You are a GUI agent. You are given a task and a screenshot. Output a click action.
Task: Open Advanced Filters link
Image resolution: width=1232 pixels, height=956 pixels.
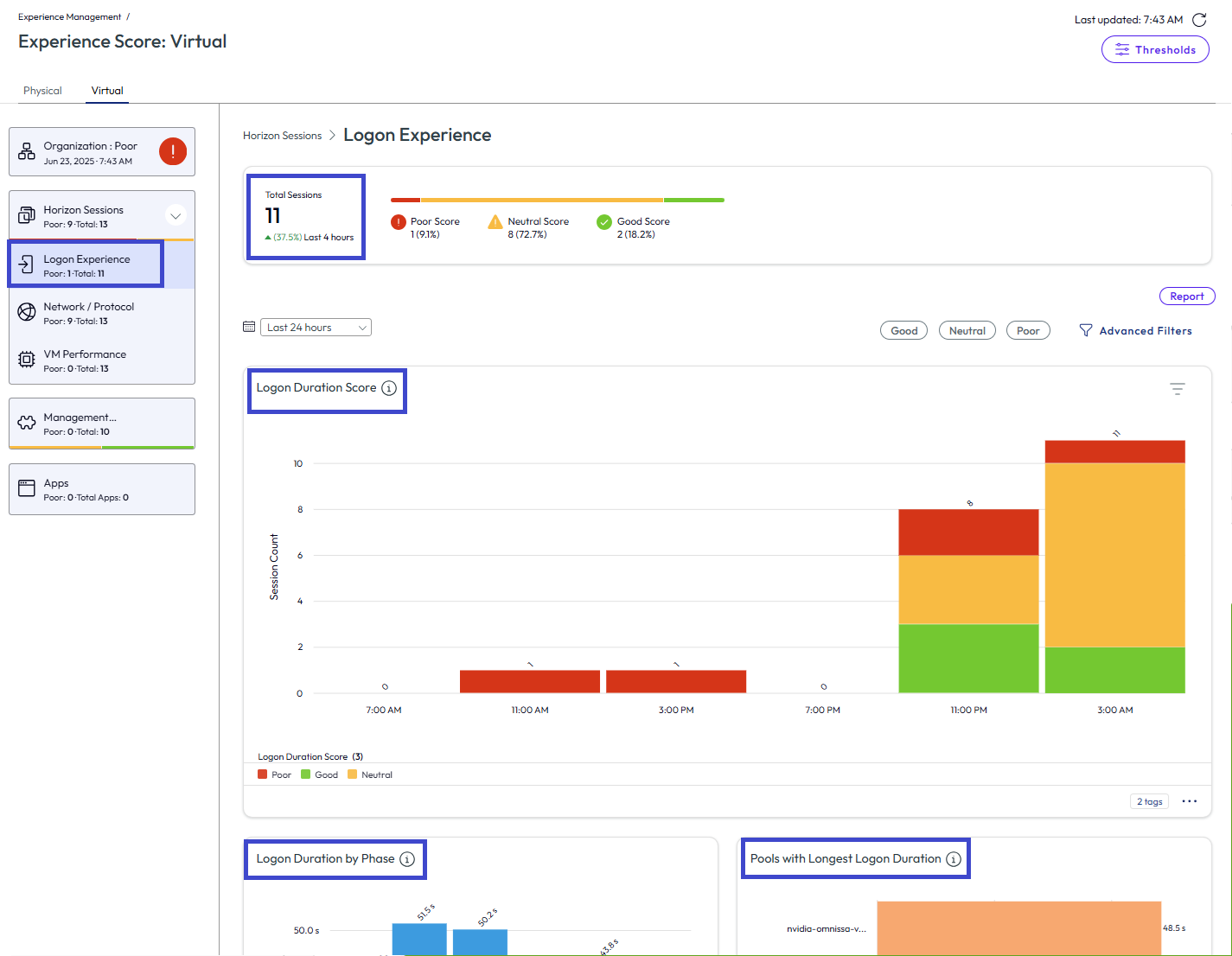tap(1146, 330)
